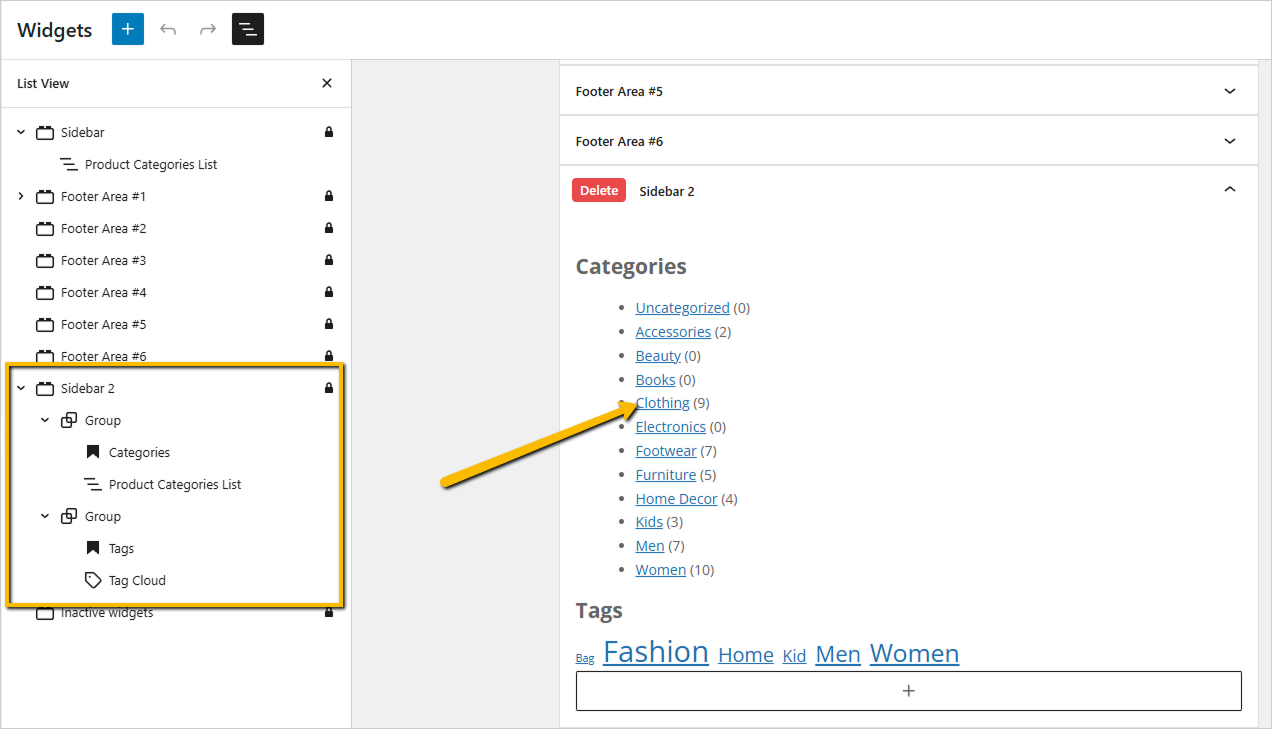The width and height of the screenshot is (1272, 729).
Task: Click the bookmark icon beside Categories
Action: click(92, 452)
